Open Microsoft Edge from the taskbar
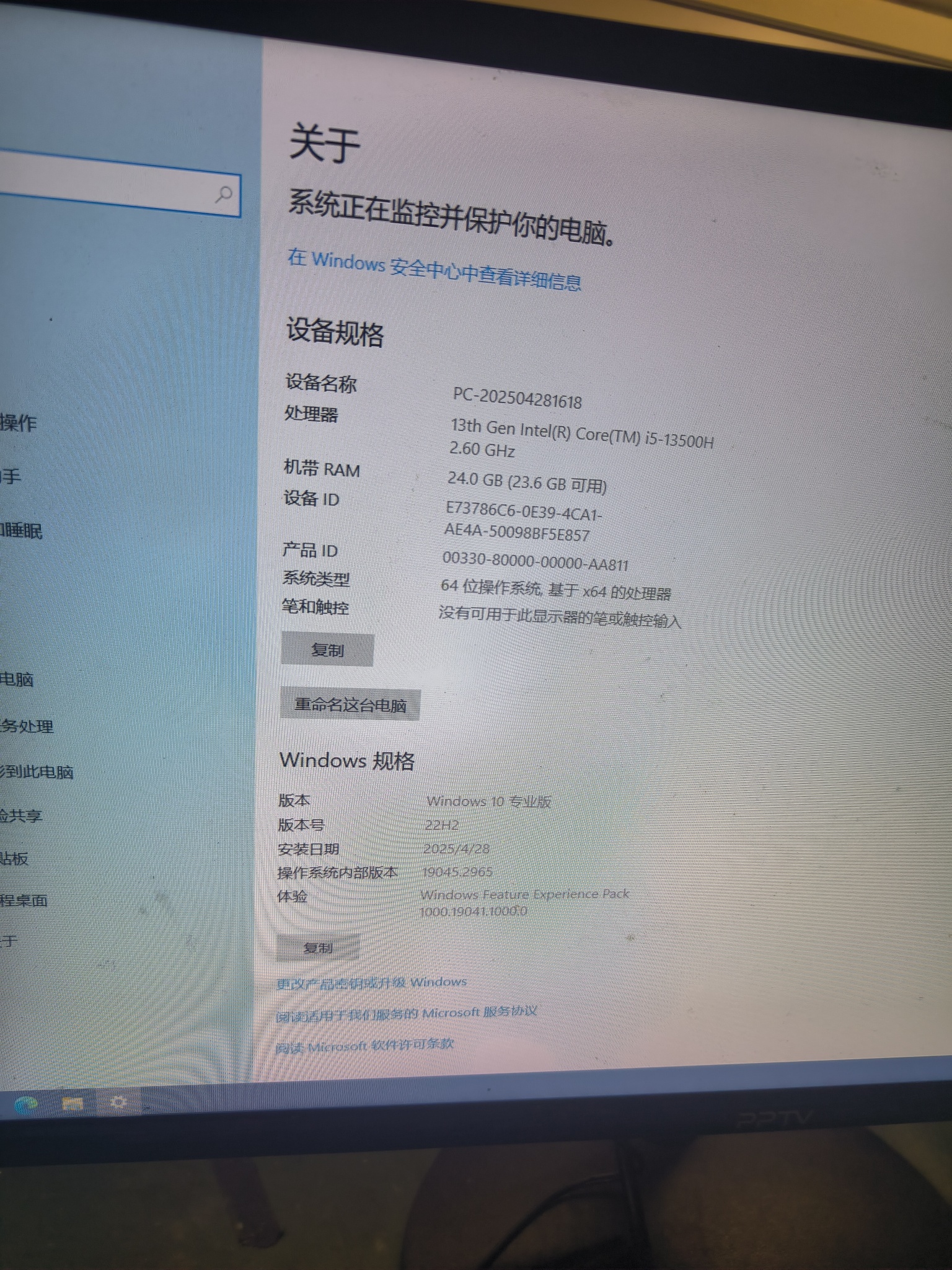952x1270 pixels. [25, 1104]
